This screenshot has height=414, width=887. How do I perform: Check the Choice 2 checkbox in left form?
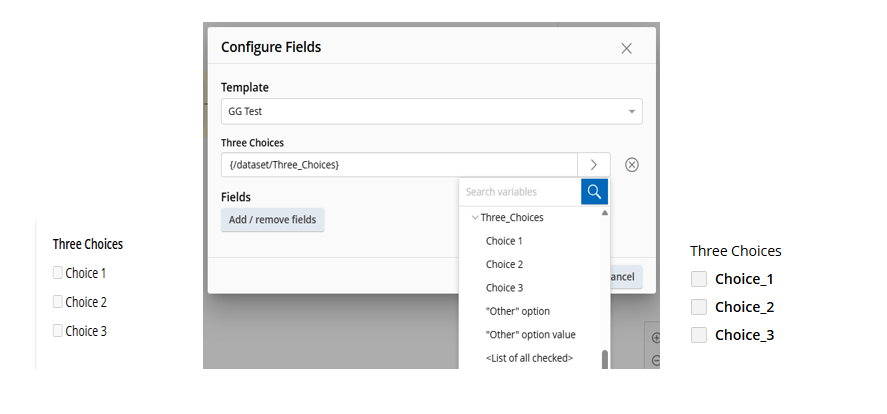pos(58,301)
